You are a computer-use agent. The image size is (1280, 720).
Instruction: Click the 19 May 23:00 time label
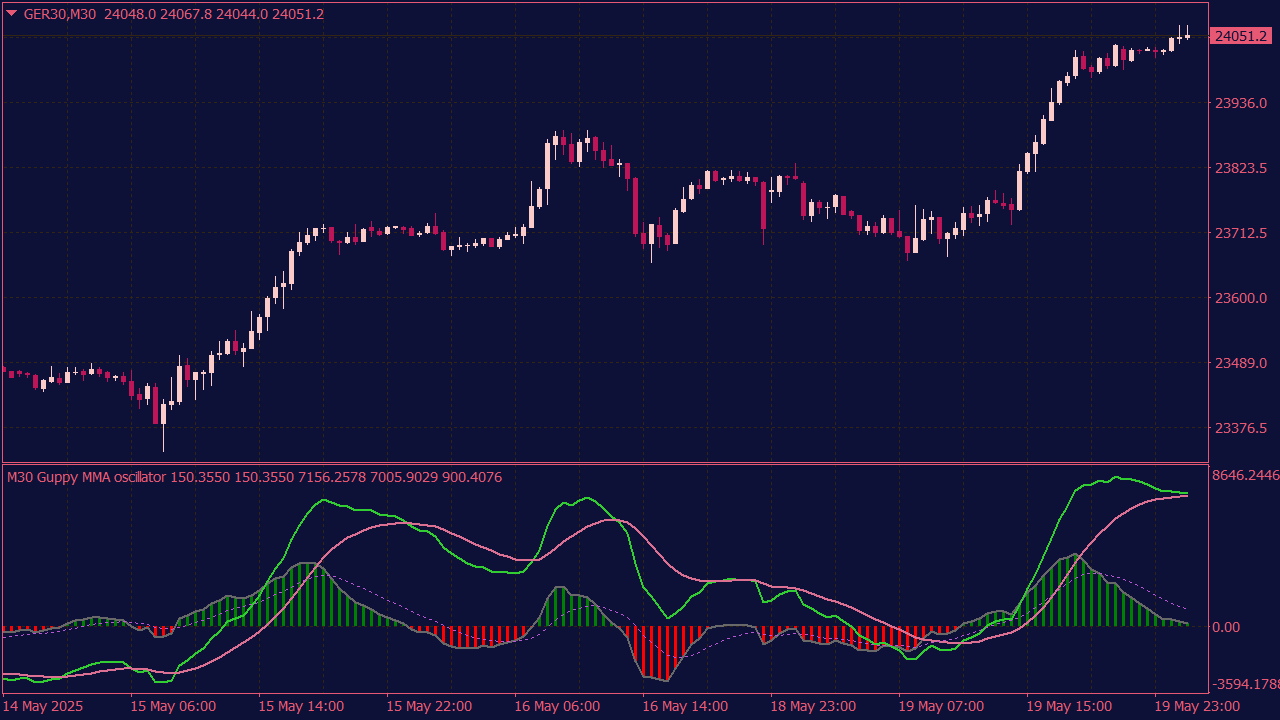coord(1197,706)
